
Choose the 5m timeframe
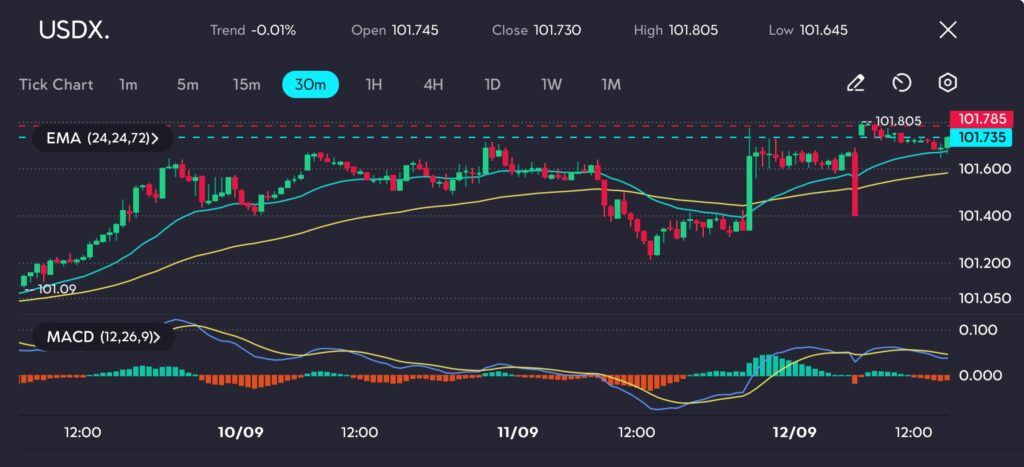click(188, 84)
